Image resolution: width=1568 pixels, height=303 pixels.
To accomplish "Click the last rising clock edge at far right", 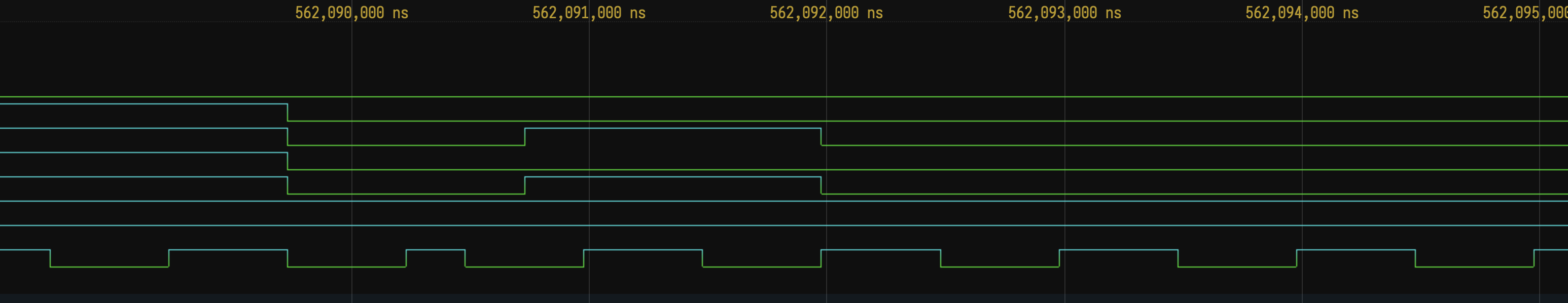I will click(1534, 258).
